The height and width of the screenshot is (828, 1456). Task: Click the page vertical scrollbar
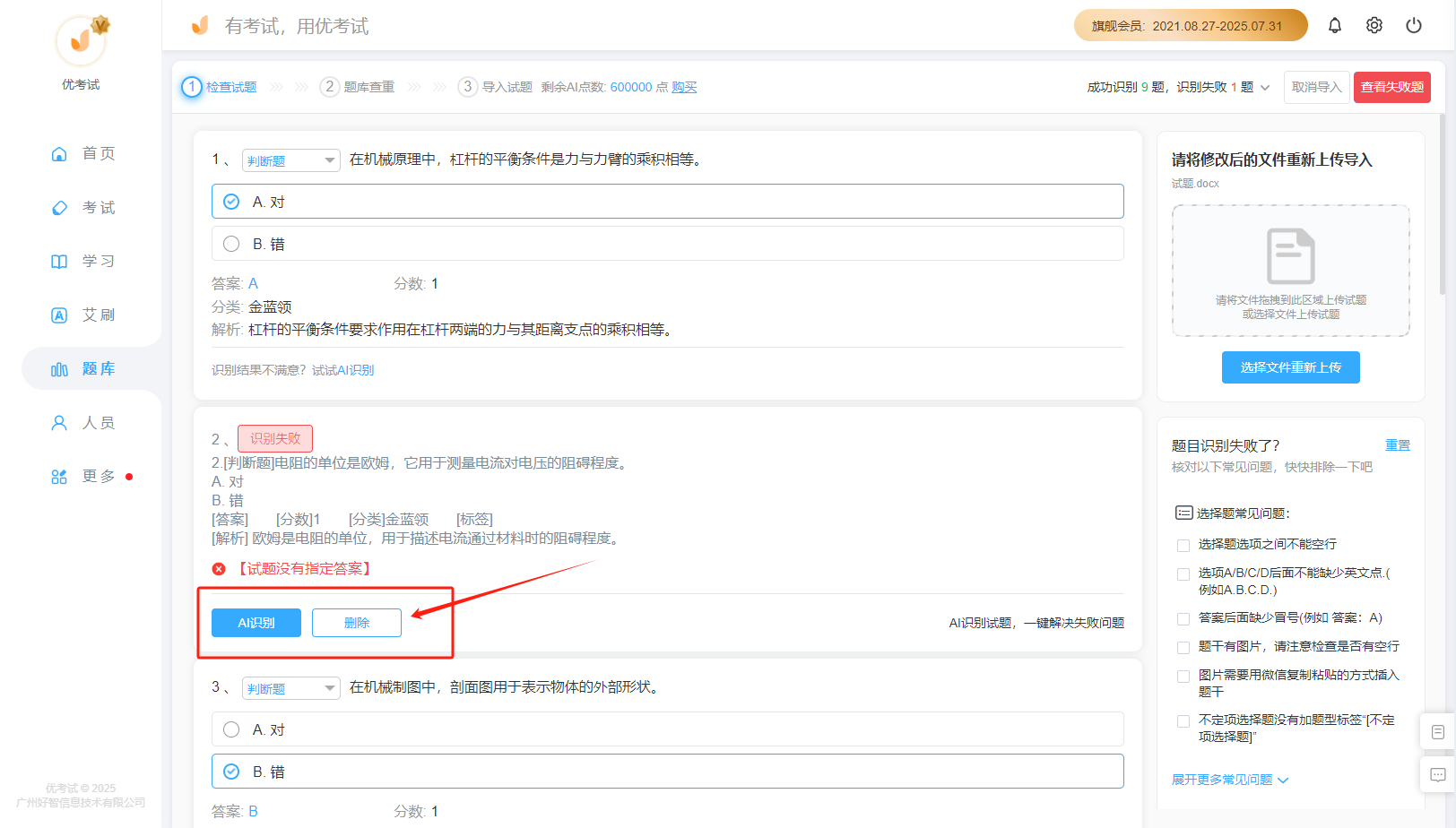click(1442, 204)
